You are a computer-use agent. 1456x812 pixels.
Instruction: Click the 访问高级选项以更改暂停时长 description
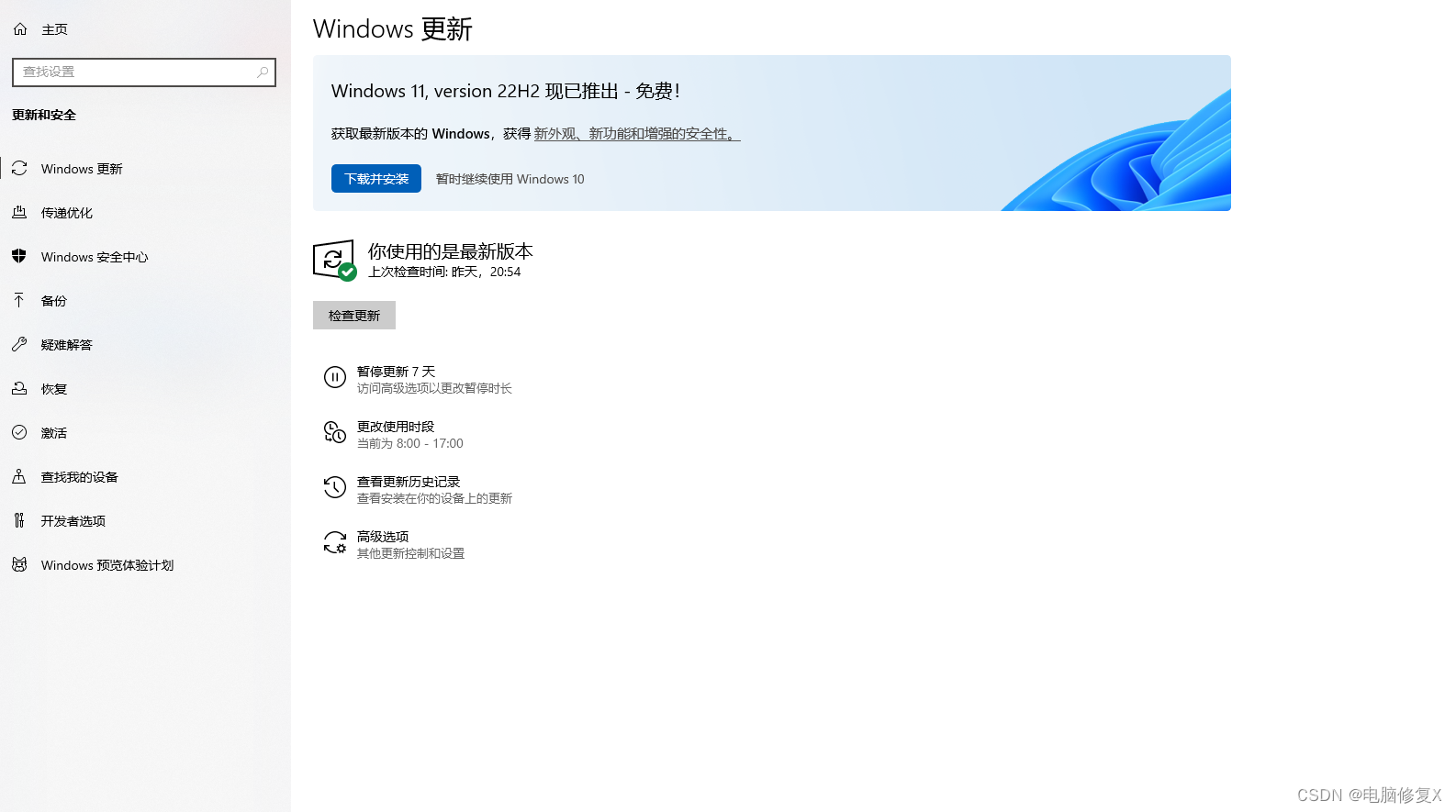[x=434, y=389]
